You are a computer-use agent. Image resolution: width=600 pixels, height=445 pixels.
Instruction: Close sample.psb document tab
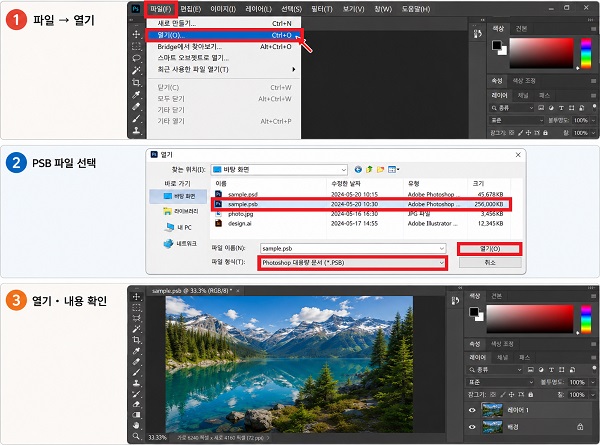point(238,291)
